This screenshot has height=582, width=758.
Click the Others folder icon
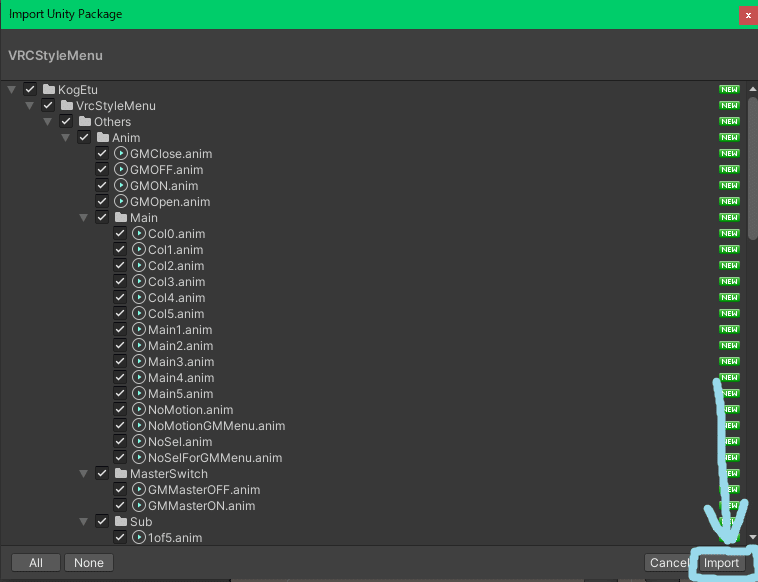pos(85,121)
